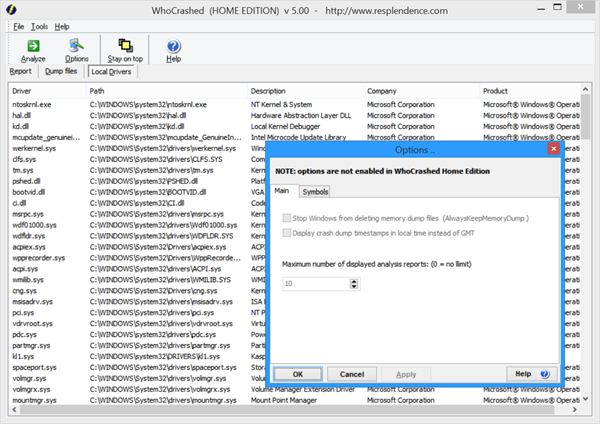The width and height of the screenshot is (600, 424).
Task: Open the Tools menu
Action: pyautogui.click(x=39, y=26)
